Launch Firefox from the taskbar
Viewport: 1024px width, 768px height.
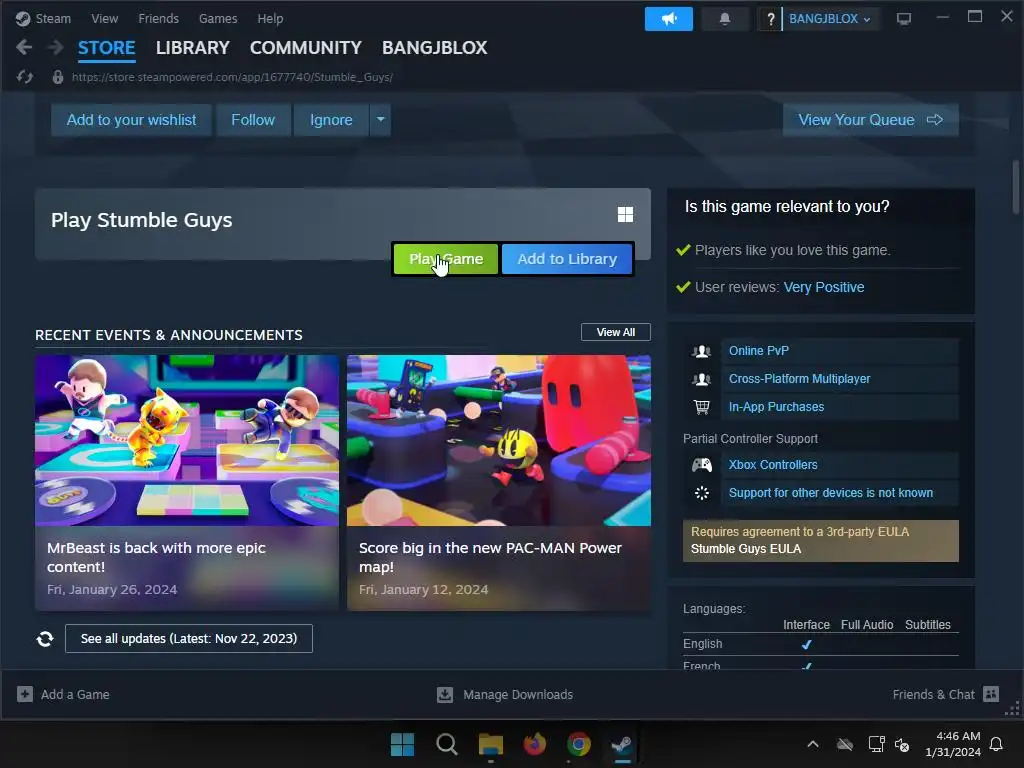coord(535,744)
